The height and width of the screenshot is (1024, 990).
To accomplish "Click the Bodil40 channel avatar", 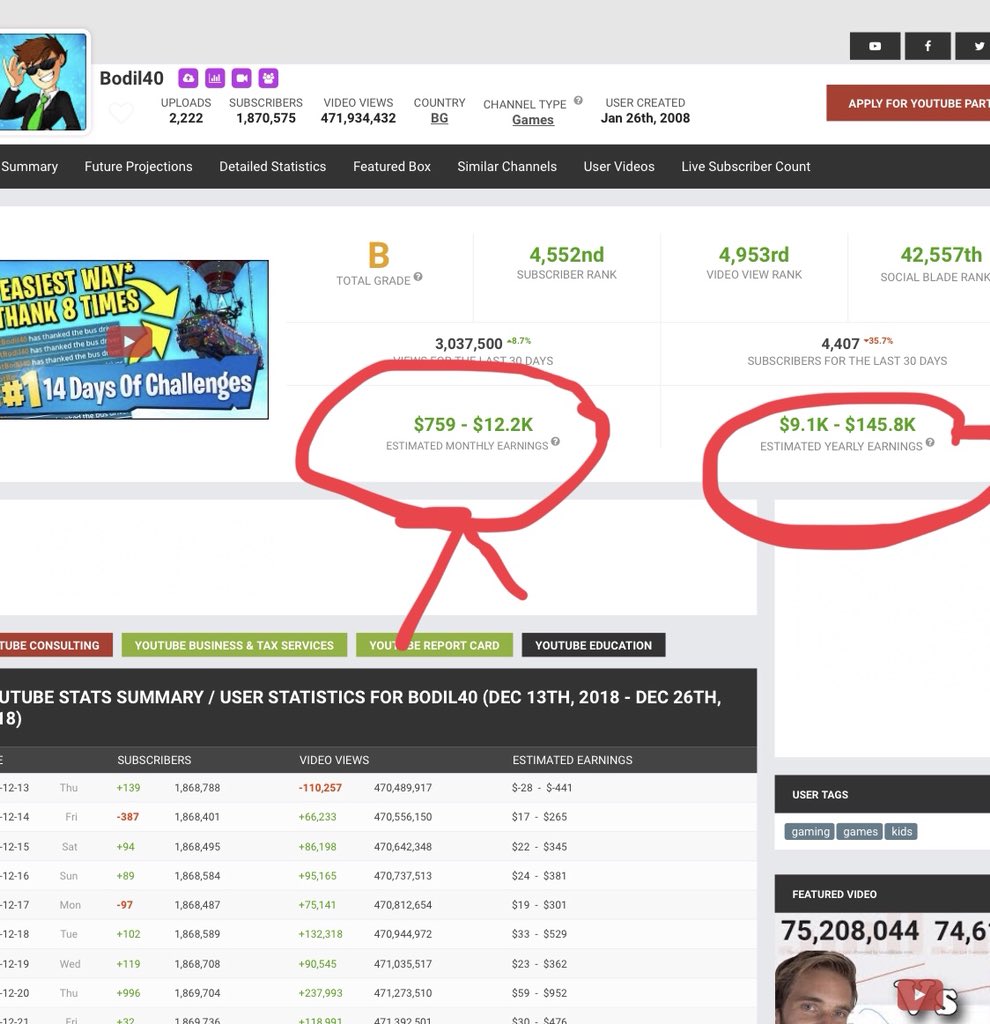I will click(x=43, y=81).
